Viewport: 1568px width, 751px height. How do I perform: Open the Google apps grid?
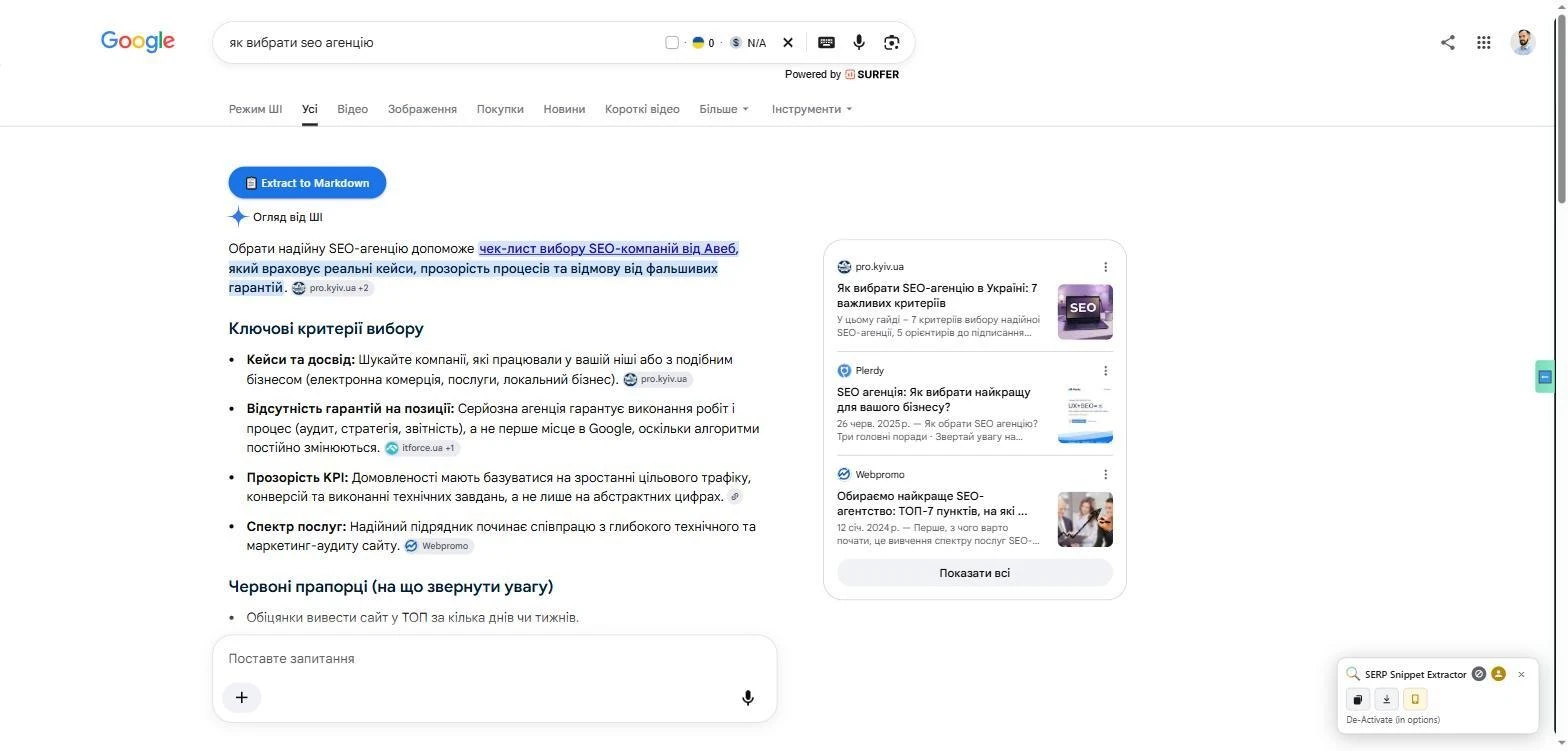[1484, 42]
